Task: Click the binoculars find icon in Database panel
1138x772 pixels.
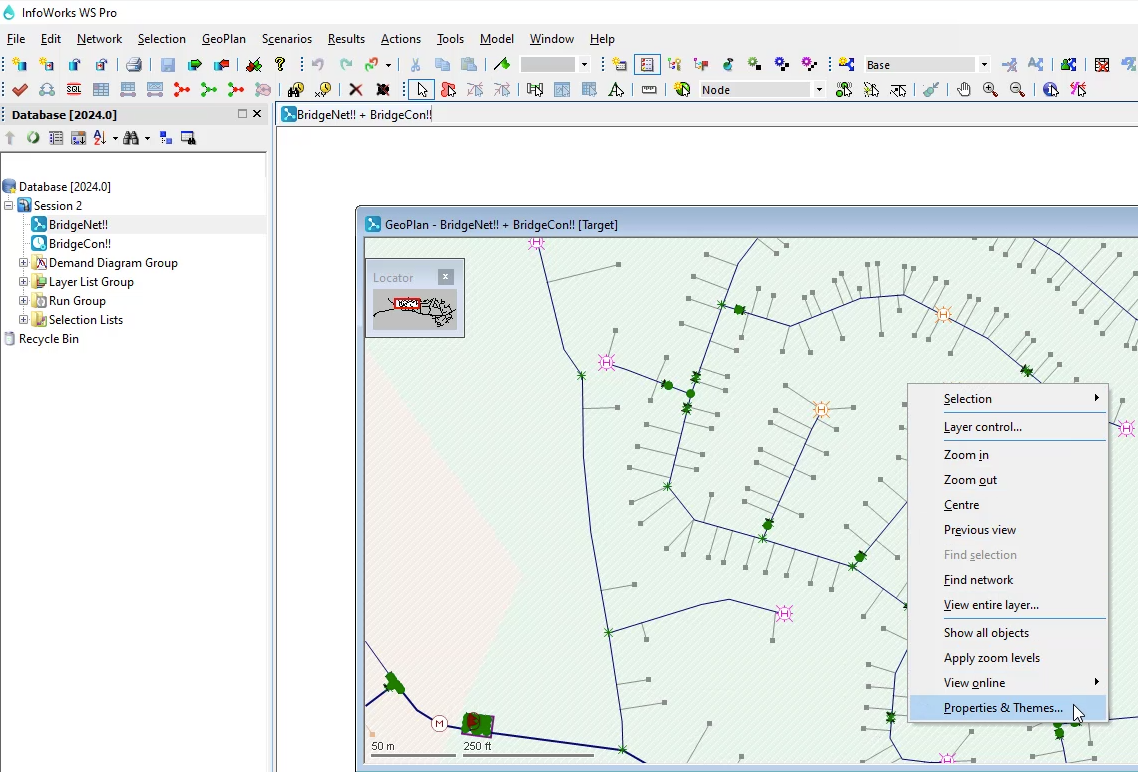Action: point(131,138)
